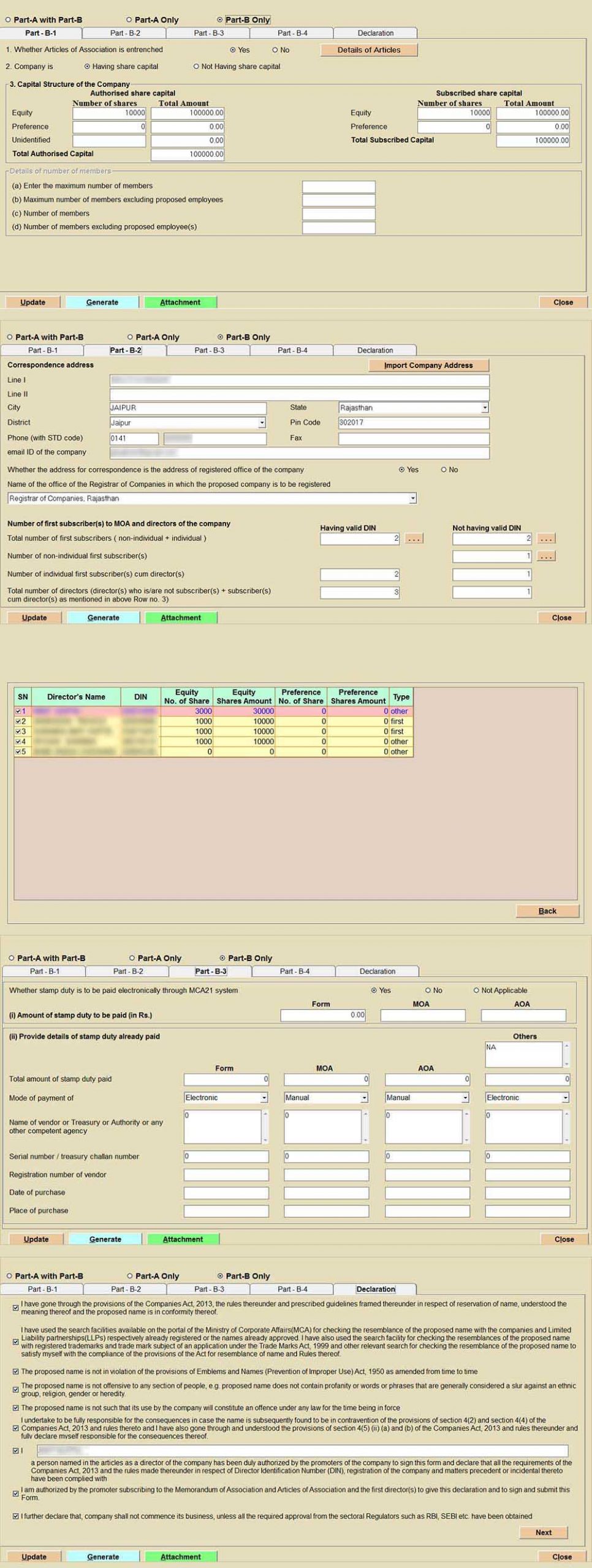Click ellipsis beside Not having valid DIN total subscribers

coord(546,539)
